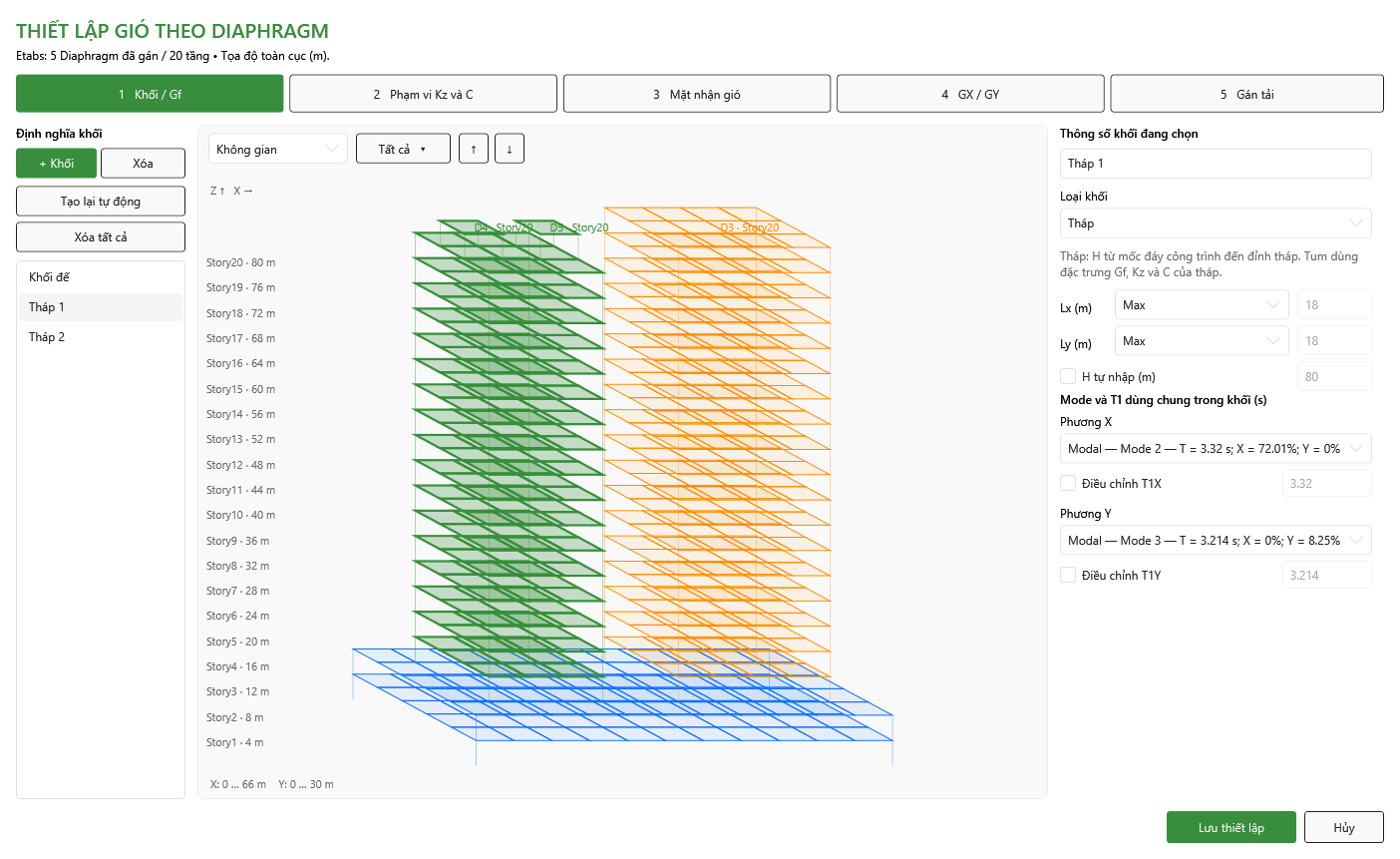Select Tháp 1 in block list

[101, 307]
